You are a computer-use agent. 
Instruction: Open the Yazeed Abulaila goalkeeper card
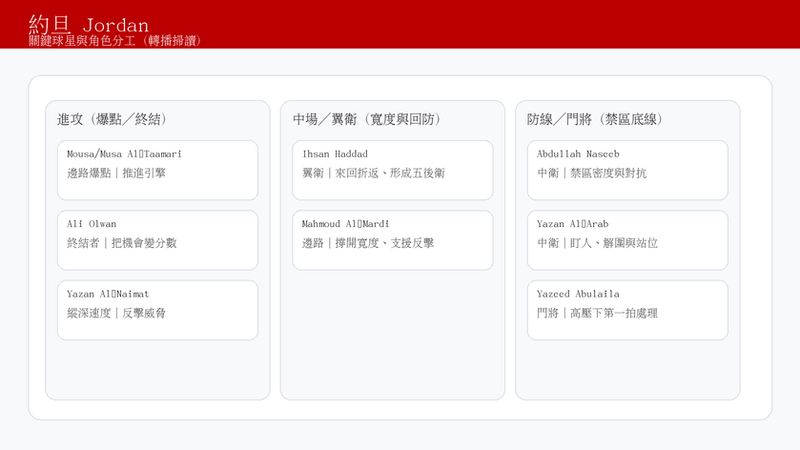(x=628, y=310)
